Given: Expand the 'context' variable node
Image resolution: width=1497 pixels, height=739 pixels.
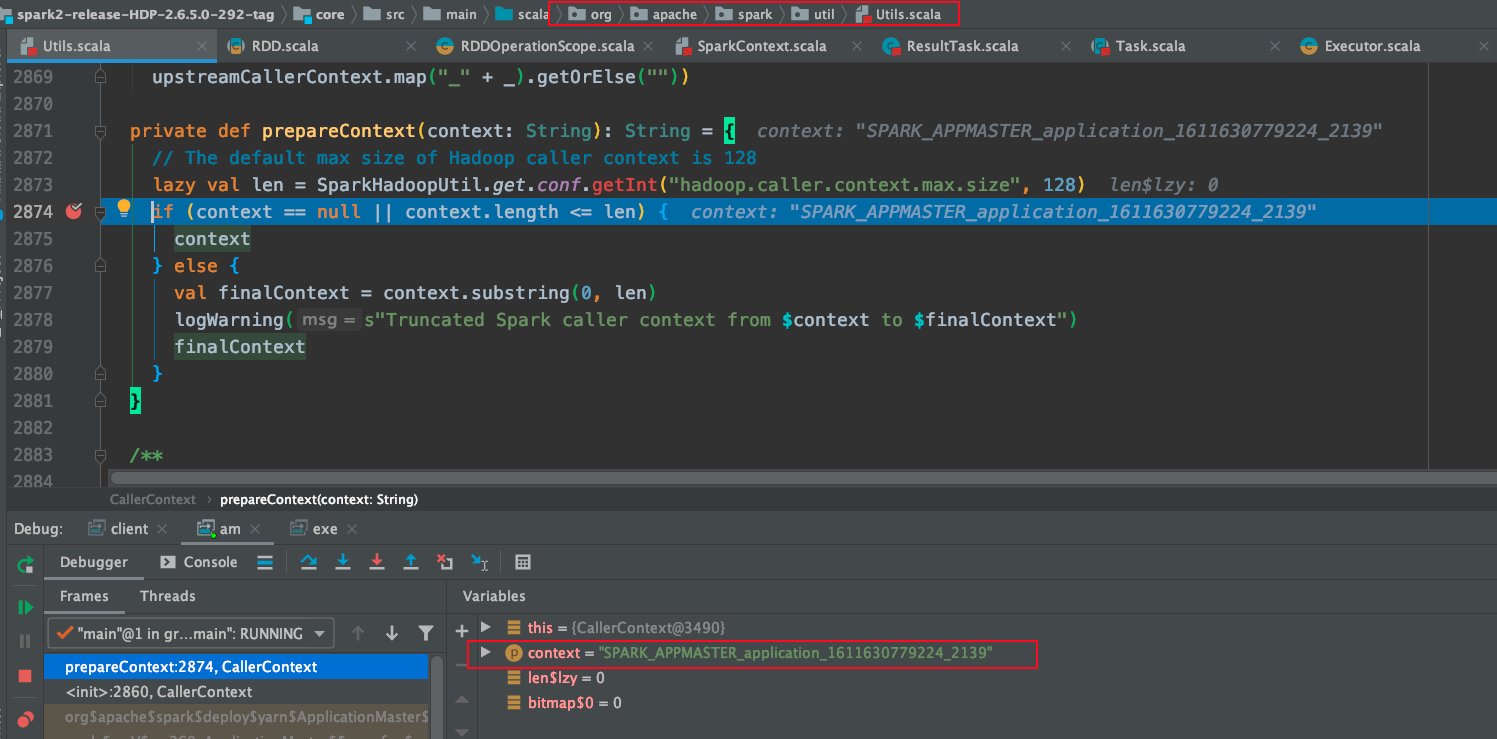Looking at the screenshot, I should (x=486, y=653).
